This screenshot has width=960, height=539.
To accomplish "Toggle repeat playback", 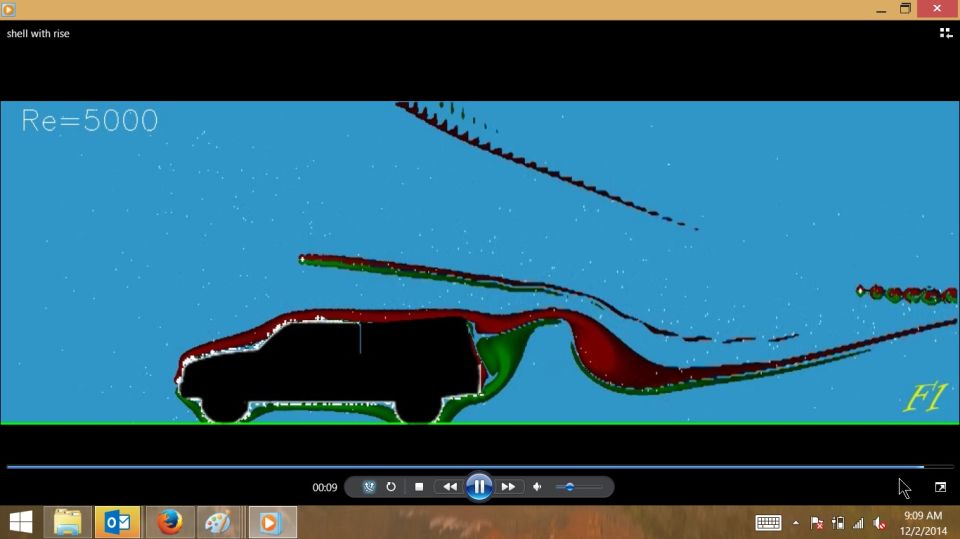I will pyautogui.click(x=391, y=487).
